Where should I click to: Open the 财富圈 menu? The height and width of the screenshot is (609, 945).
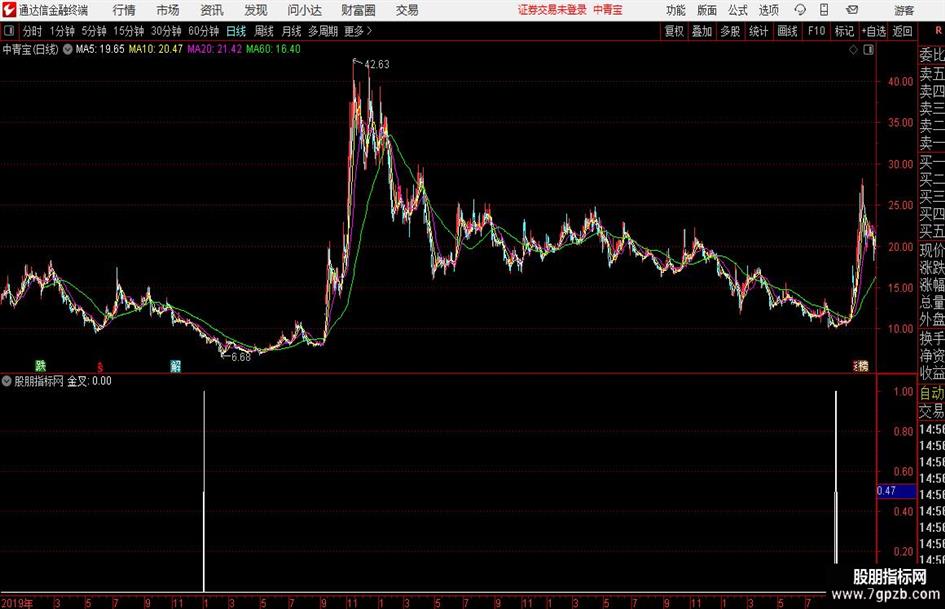click(x=358, y=10)
